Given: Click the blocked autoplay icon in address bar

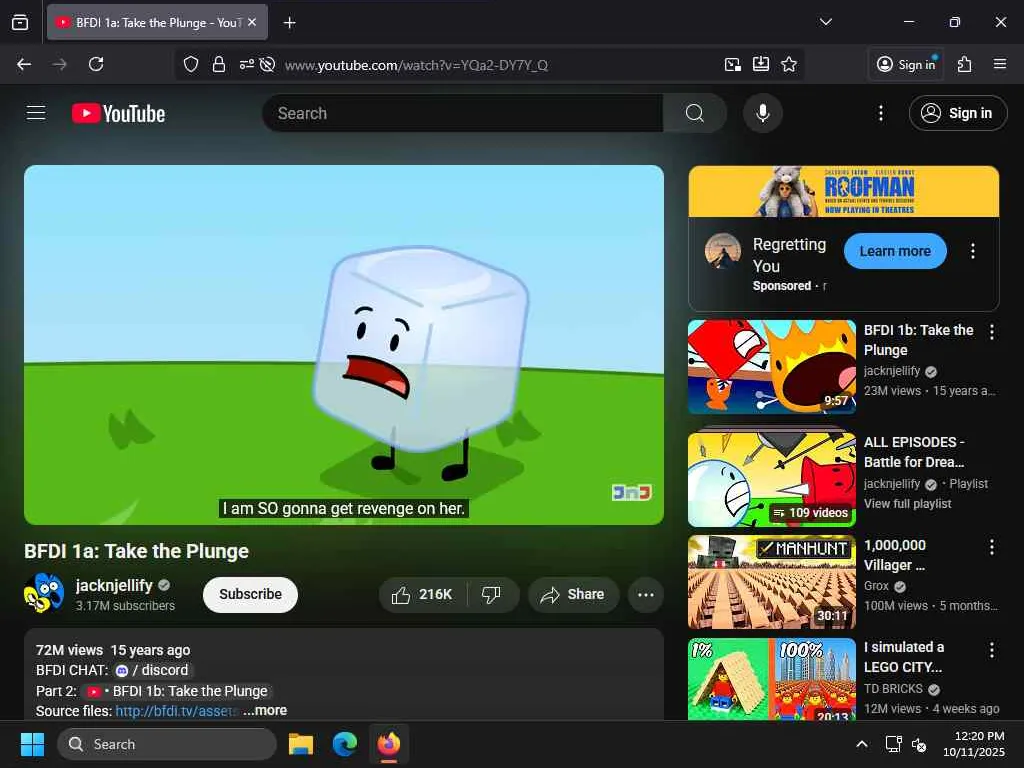Looking at the screenshot, I should (x=267, y=64).
